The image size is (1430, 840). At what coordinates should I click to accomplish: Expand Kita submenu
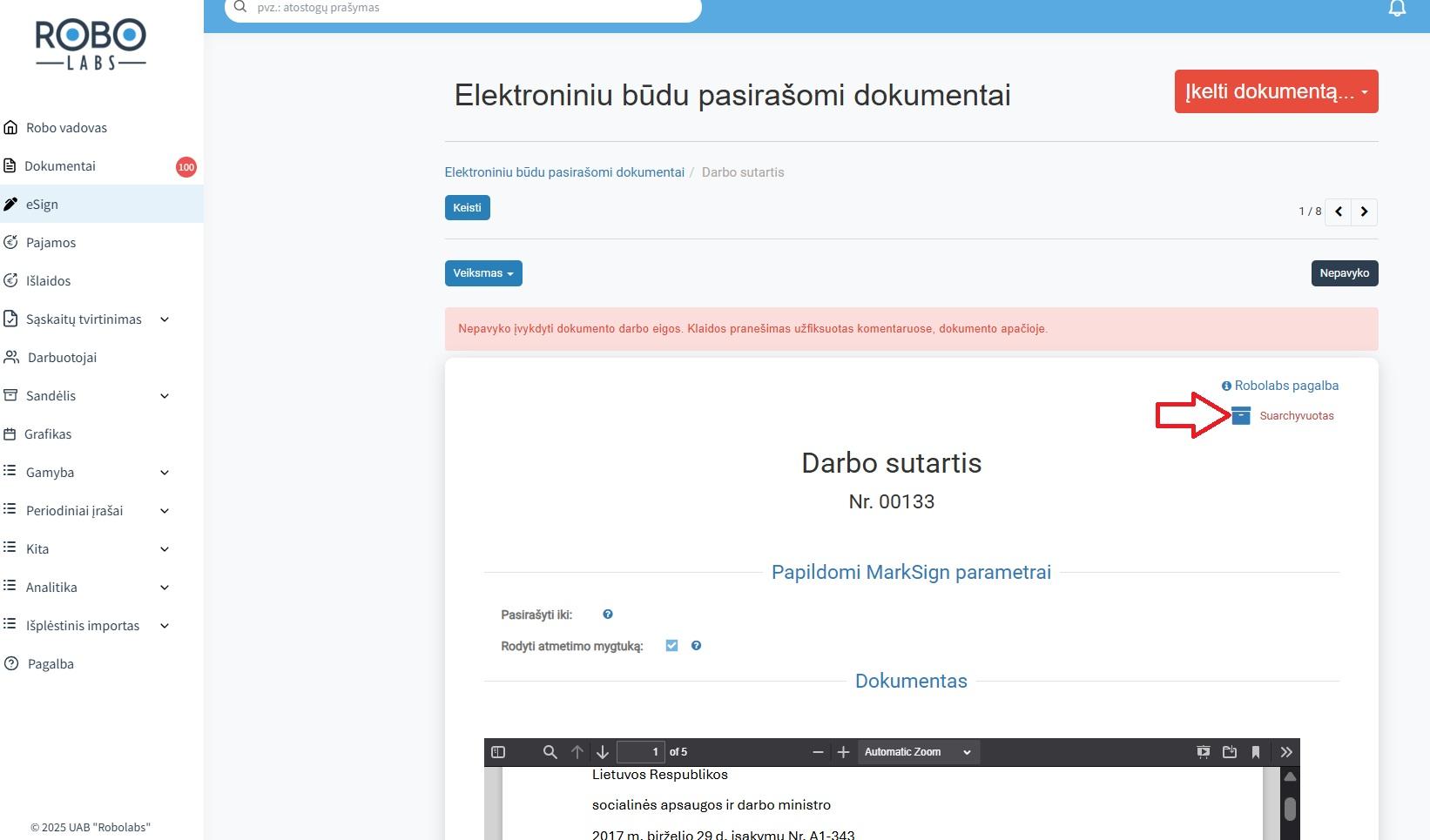[165, 549]
